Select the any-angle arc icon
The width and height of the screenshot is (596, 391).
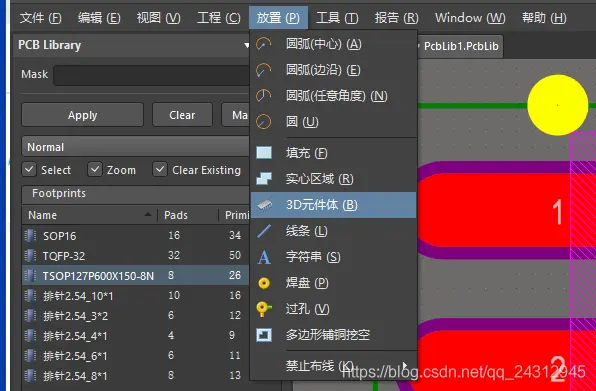263,96
